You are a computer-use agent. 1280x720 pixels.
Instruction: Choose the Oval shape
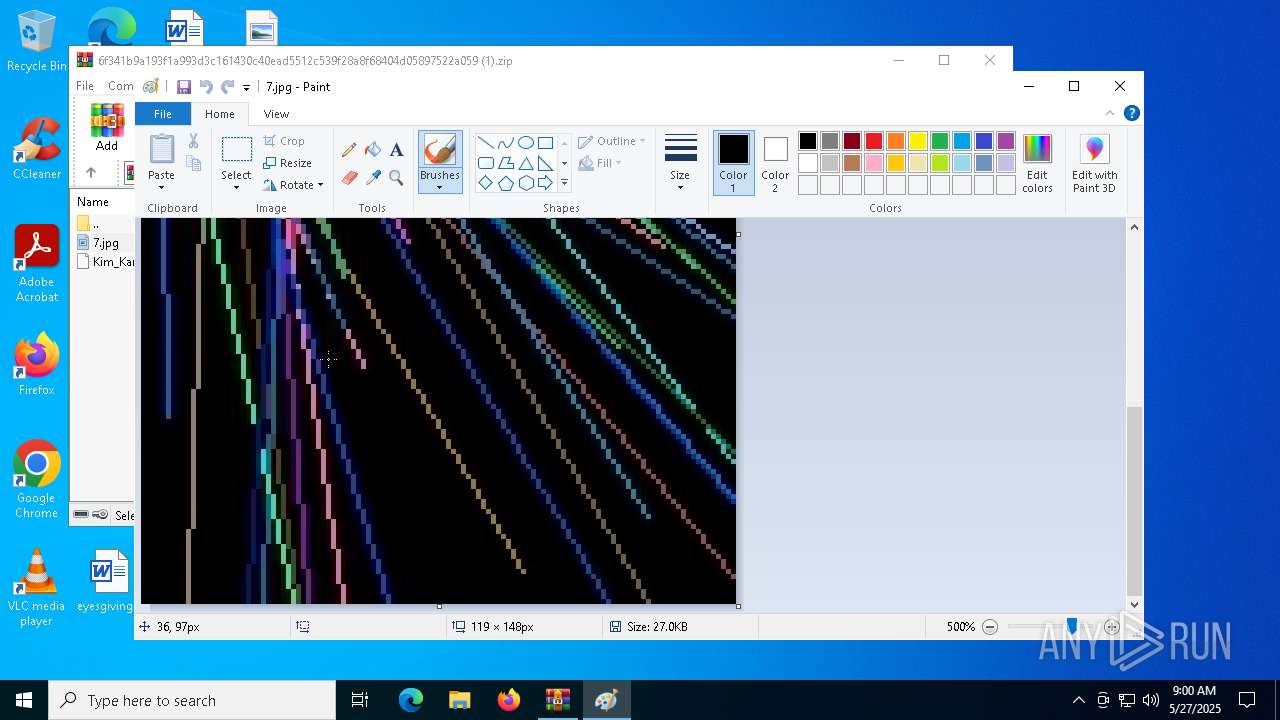(x=525, y=142)
